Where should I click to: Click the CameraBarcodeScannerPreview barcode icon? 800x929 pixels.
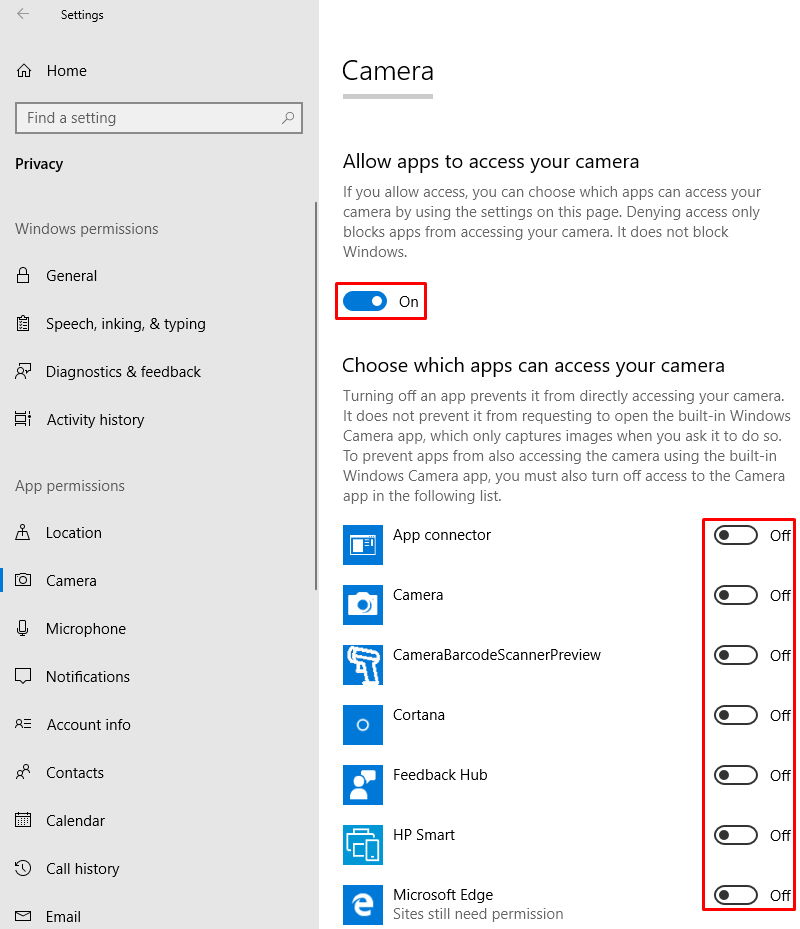[362, 665]
